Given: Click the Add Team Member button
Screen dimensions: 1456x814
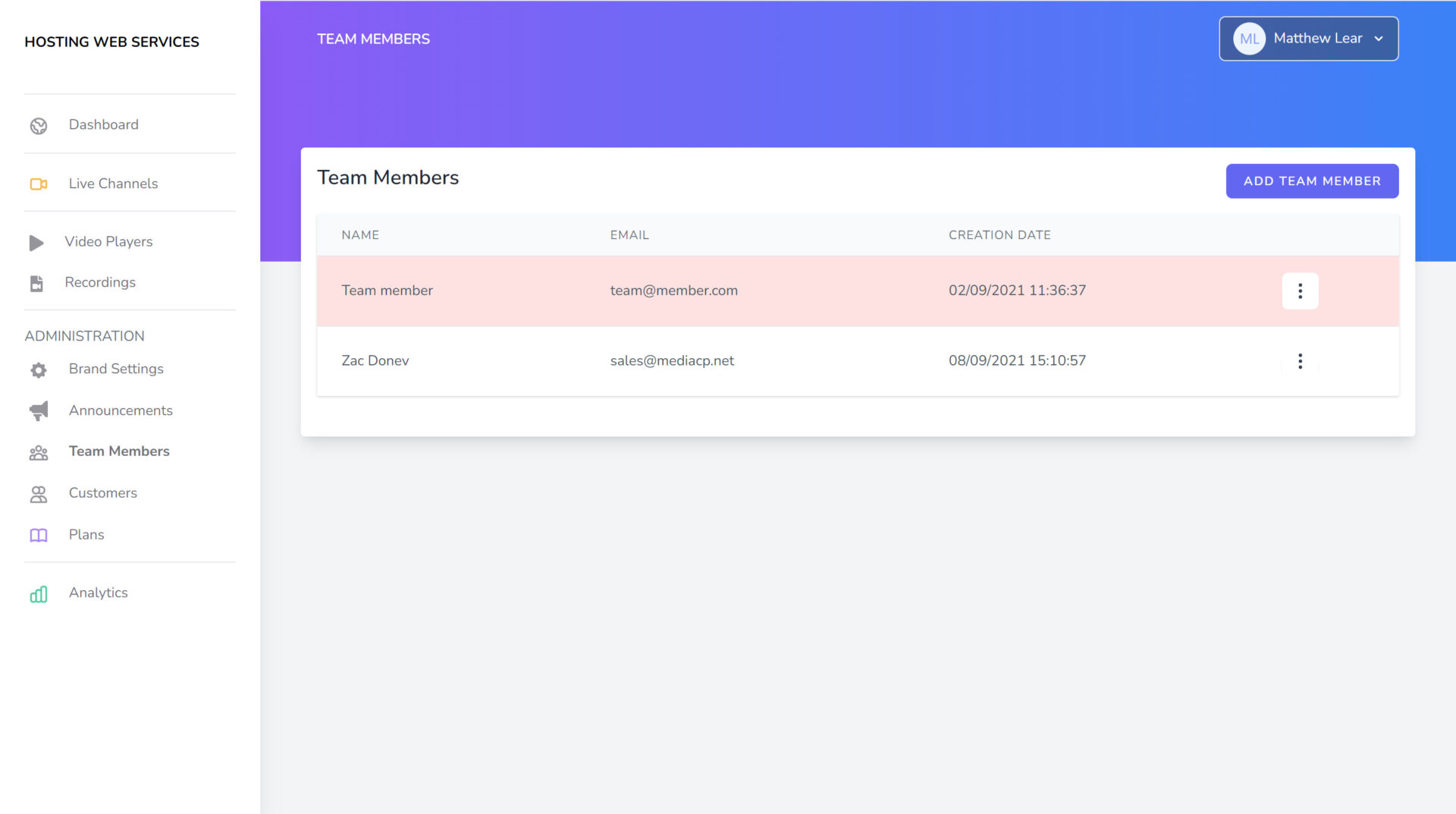Looking at the screenshot, I should [x=1312, y=181].
